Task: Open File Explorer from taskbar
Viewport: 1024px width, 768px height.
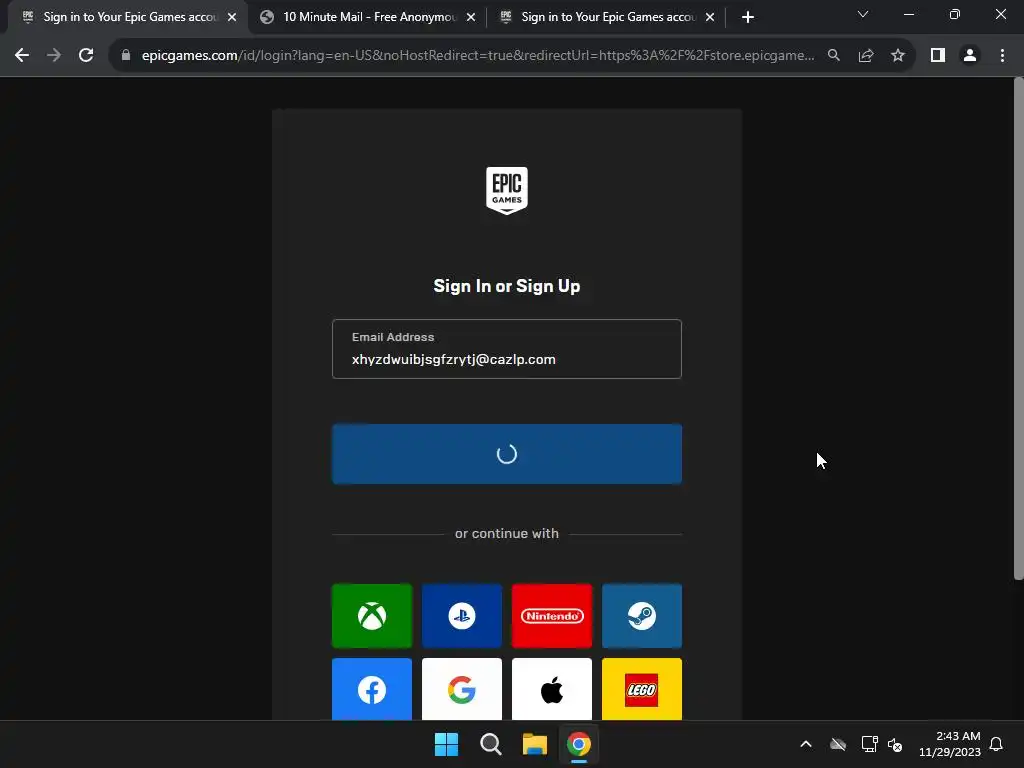Action: tap(534, 744)
